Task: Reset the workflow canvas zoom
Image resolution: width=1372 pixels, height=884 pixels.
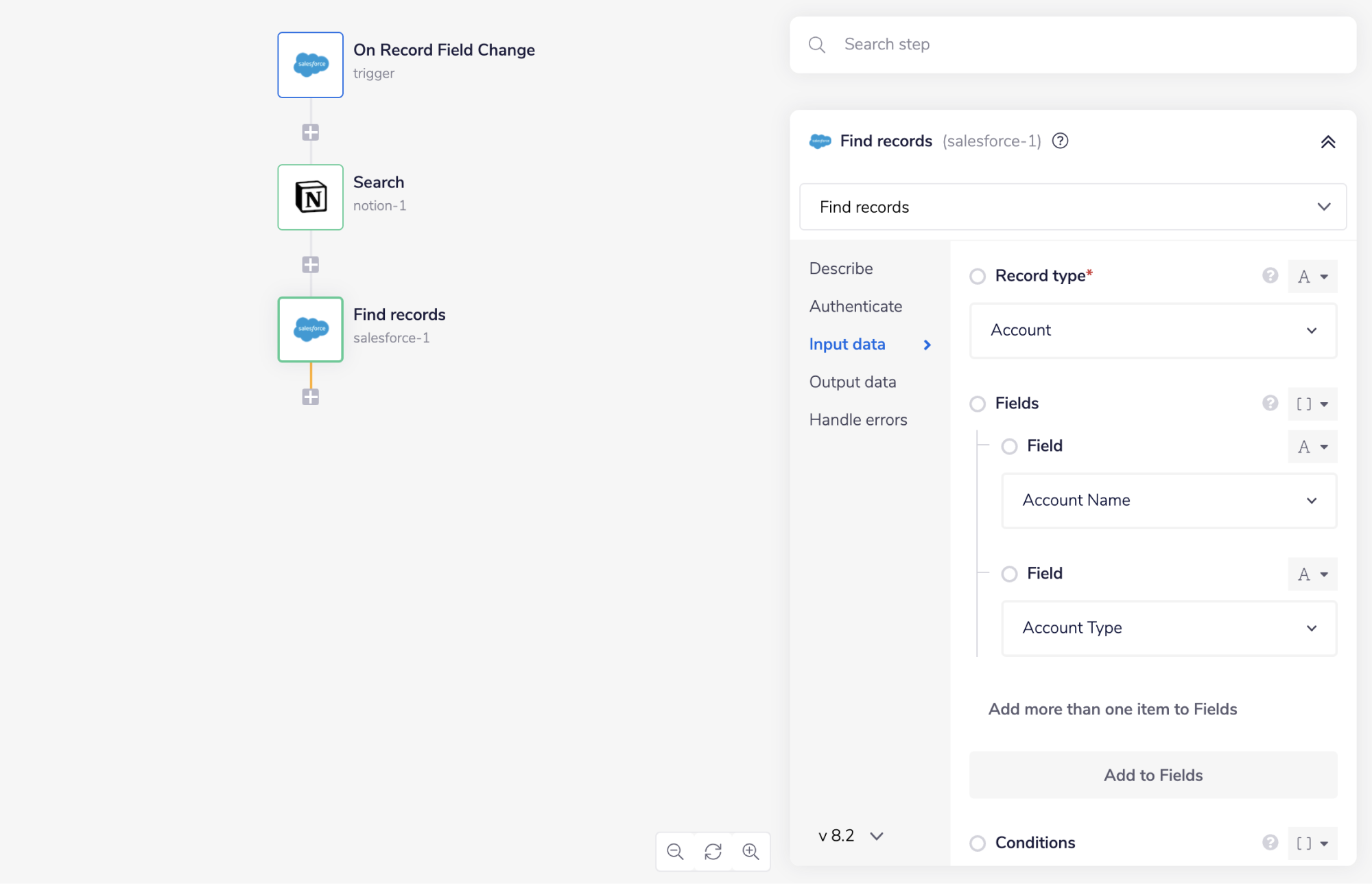Action: [713, 852]
